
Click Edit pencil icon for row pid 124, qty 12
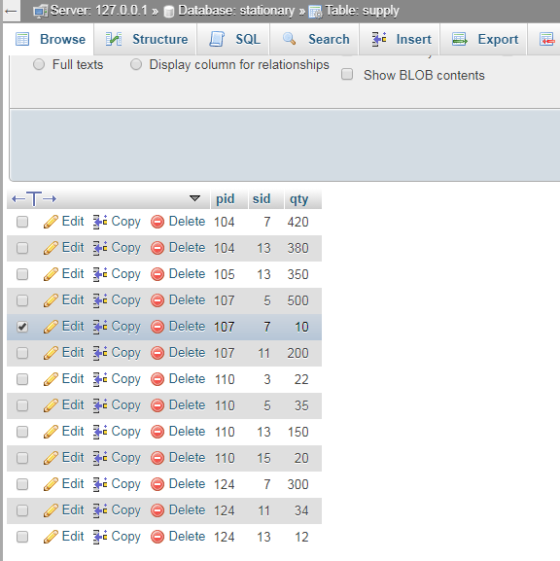pyautogui.click(x=50, y=536)
